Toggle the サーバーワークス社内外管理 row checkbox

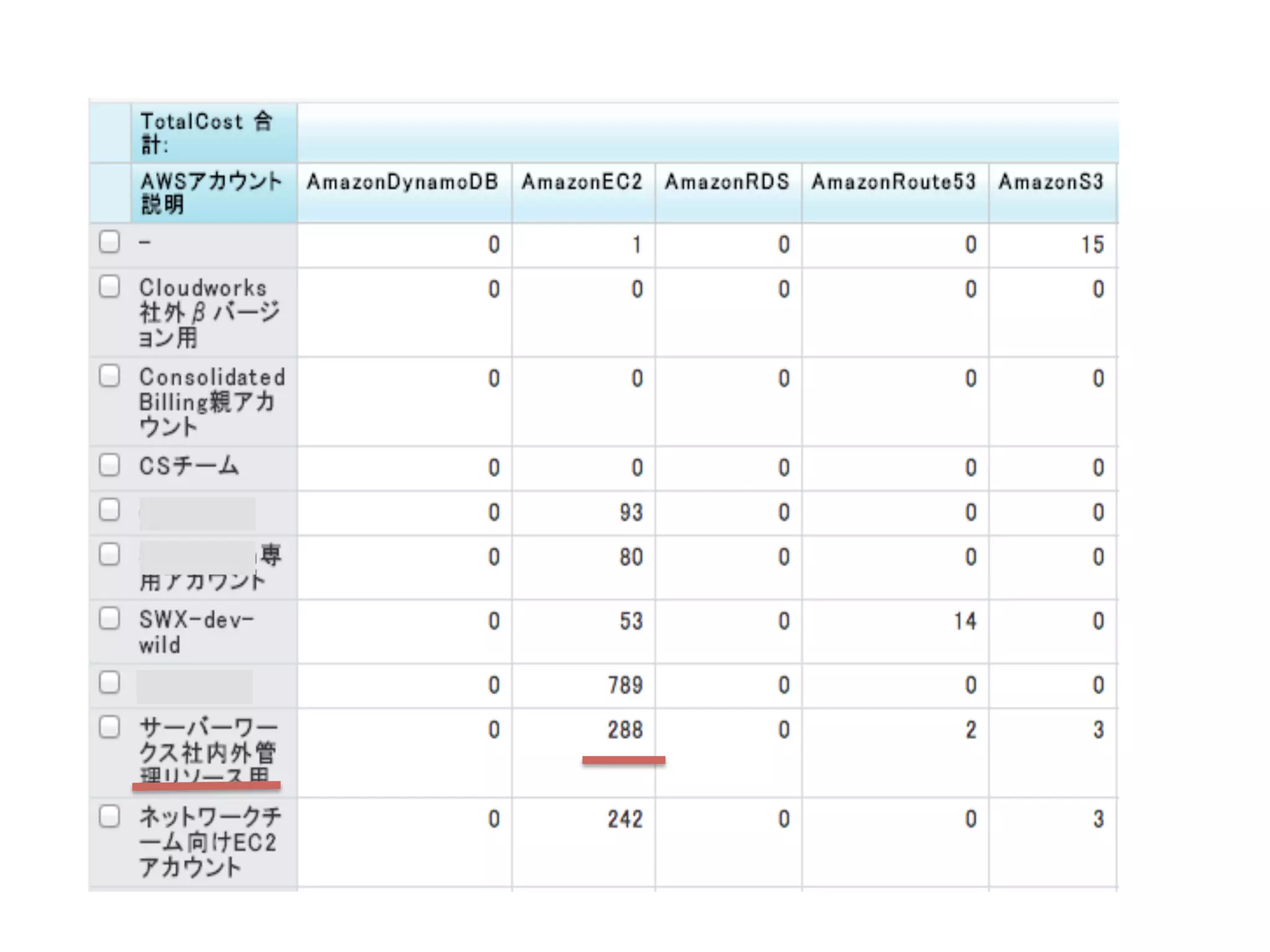[x=110, y=727]
